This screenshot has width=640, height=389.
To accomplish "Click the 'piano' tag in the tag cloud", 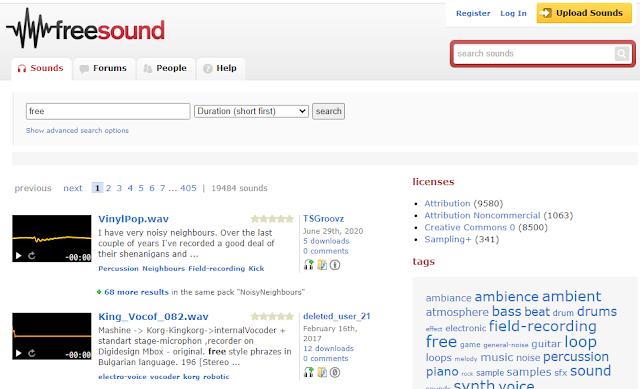I will coord(442,372).
